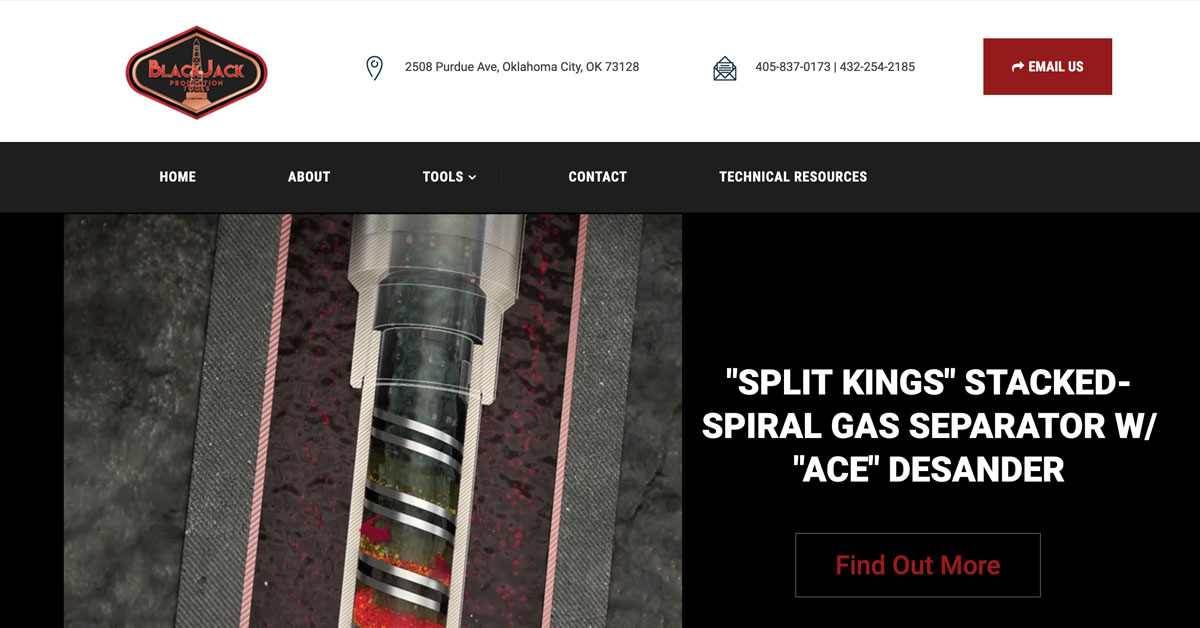Screen dimensions: 1200x628
Task: Go to the Home page
Action: point(178,177)
